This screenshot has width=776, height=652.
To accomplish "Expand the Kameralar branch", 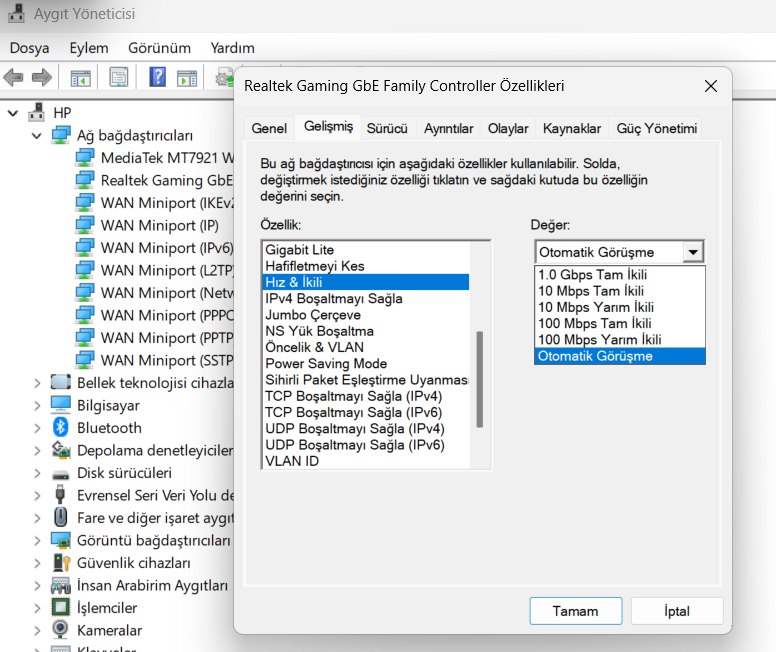I will [38, 630].
